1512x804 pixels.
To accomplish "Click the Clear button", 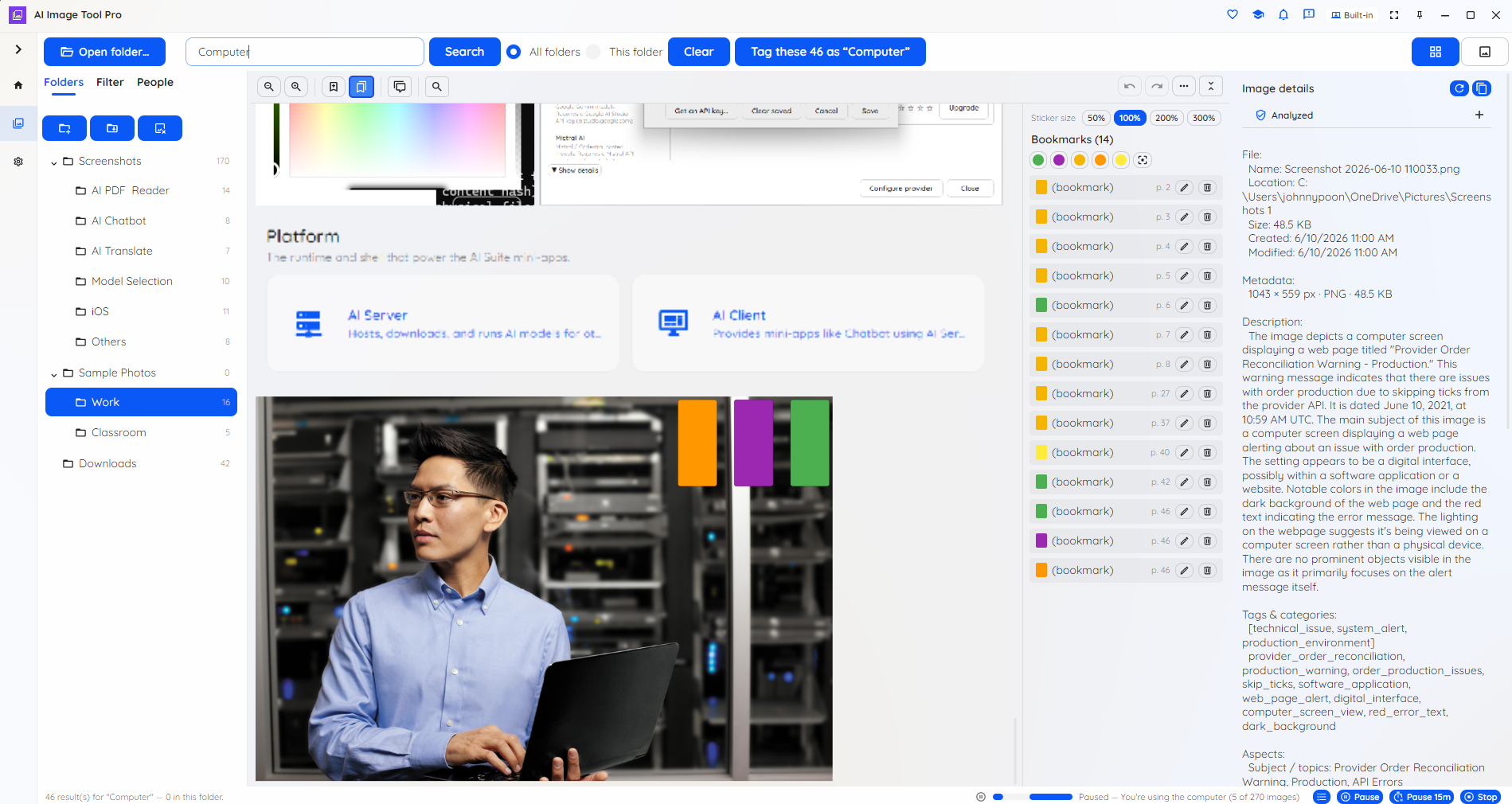I will tap(699, 52).
